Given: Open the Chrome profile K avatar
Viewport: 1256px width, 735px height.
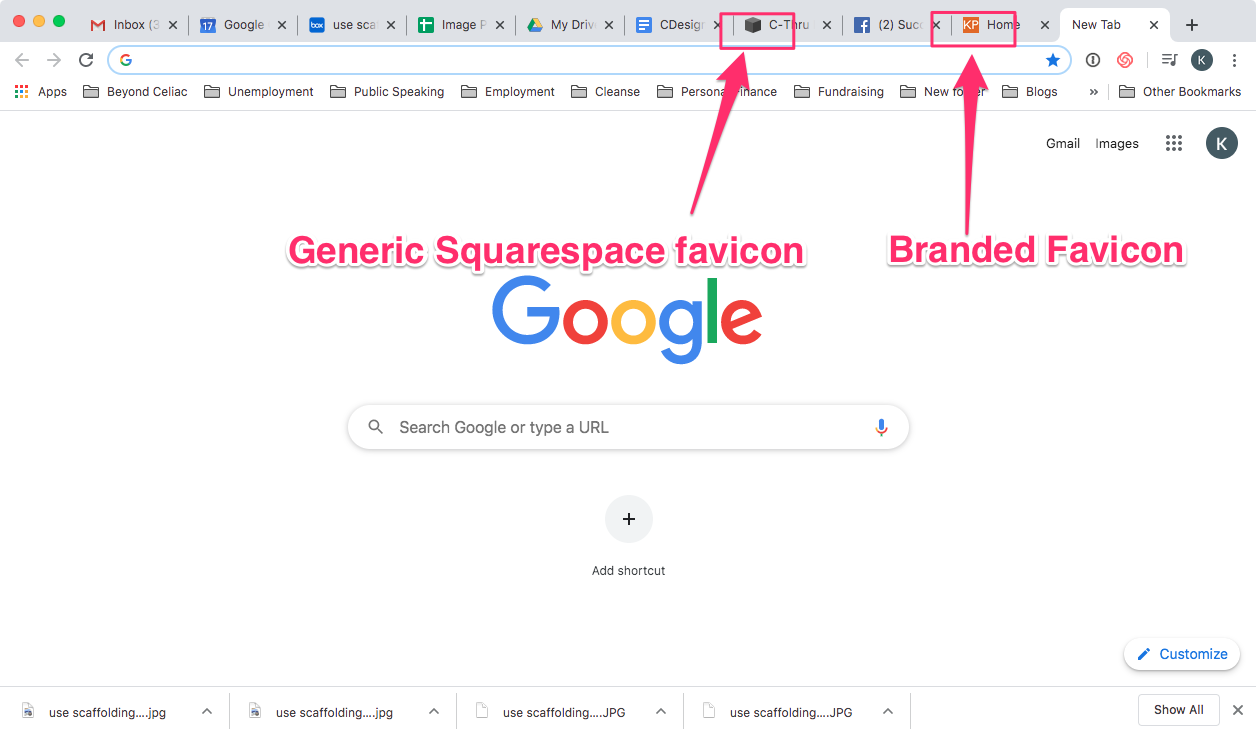Looking at the screenshot, I should pos(1202,60).
